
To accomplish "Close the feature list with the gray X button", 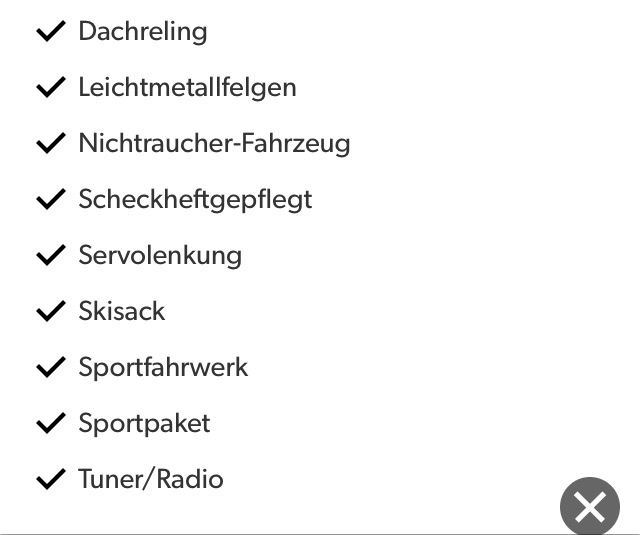I will point(589,507).
